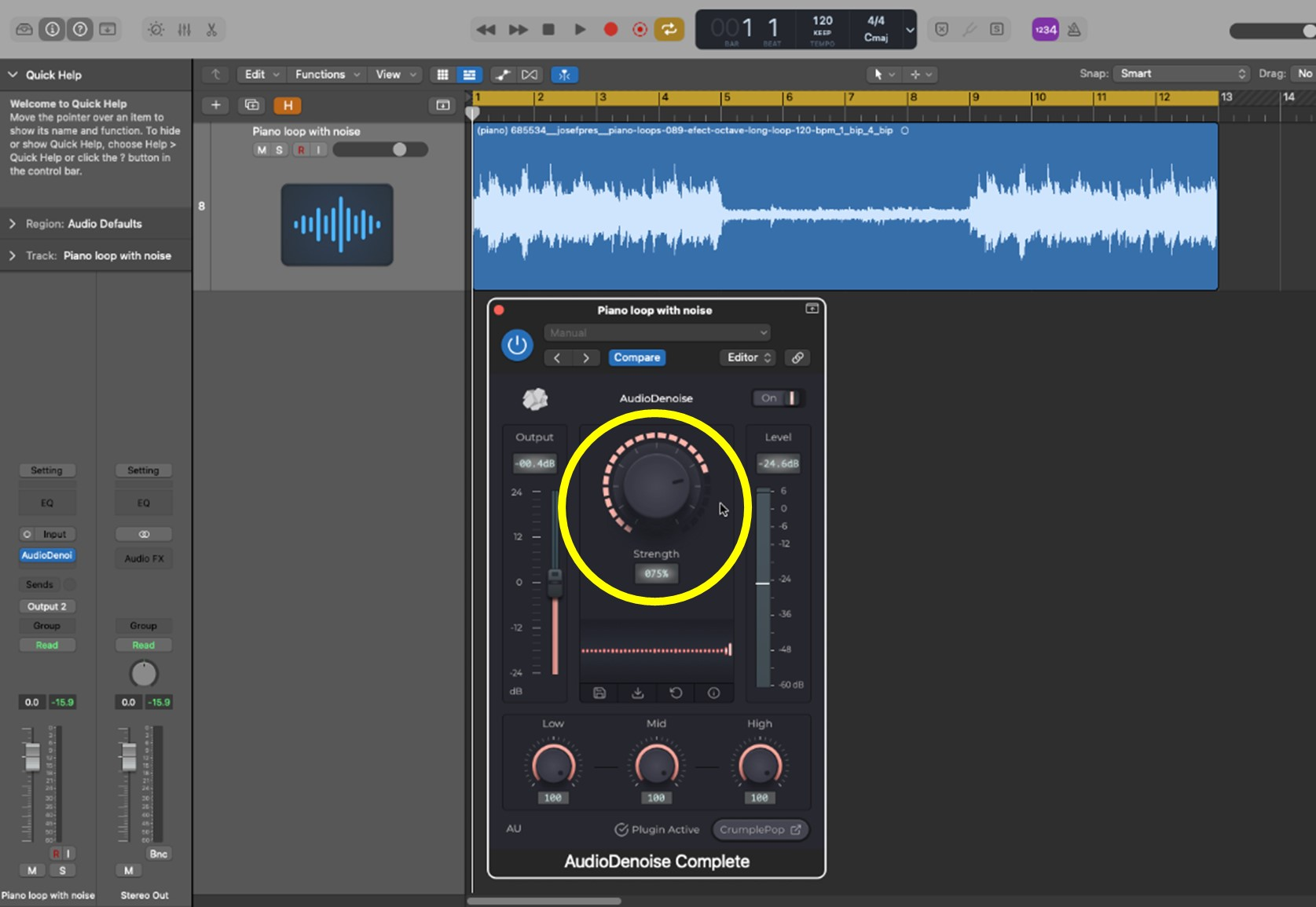Open the Toolbar display button

[108, 30]
